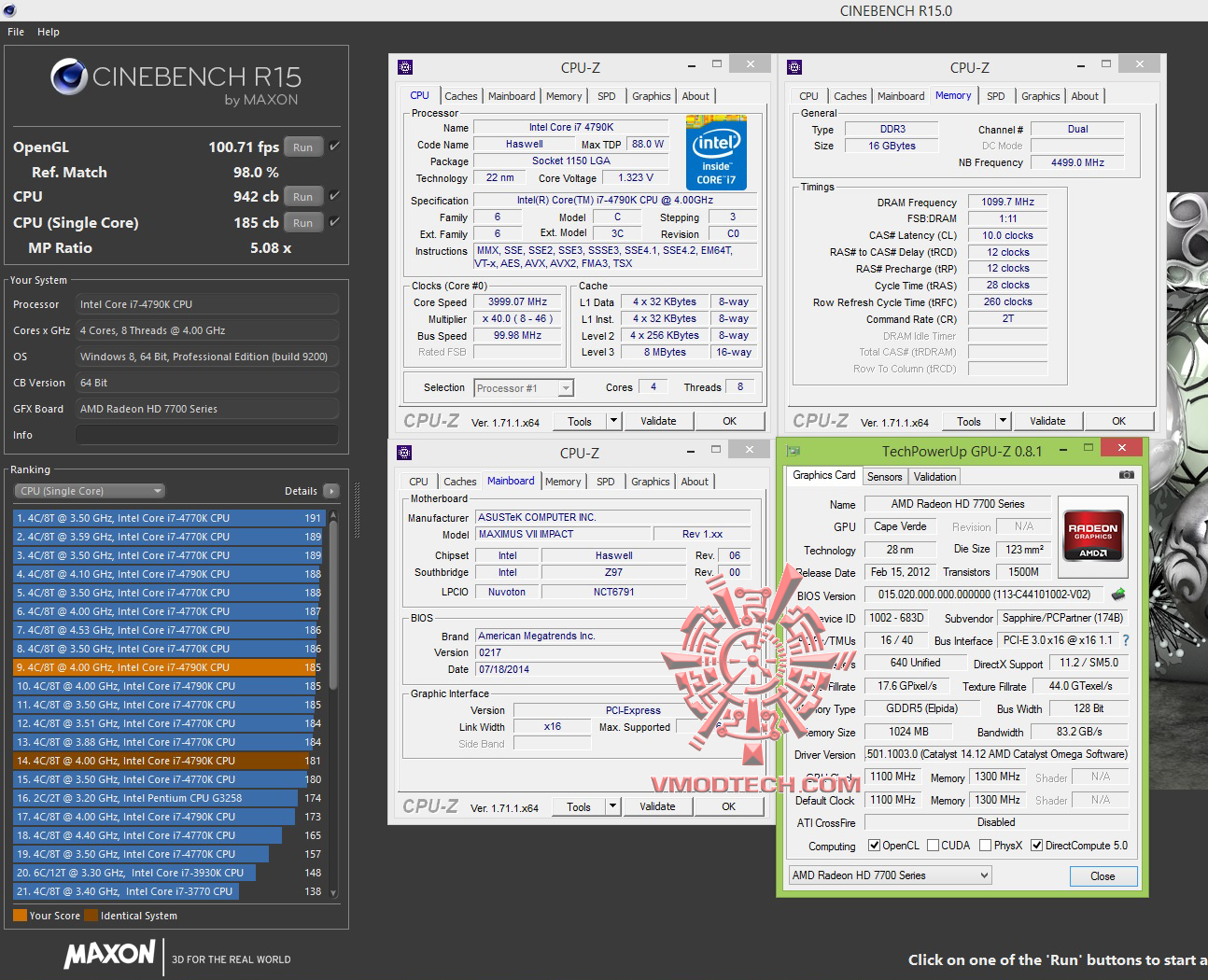Toggle the CPU test checkmark
The height and width of the screenshot is (980, 1208).
[x=334, y=196]
